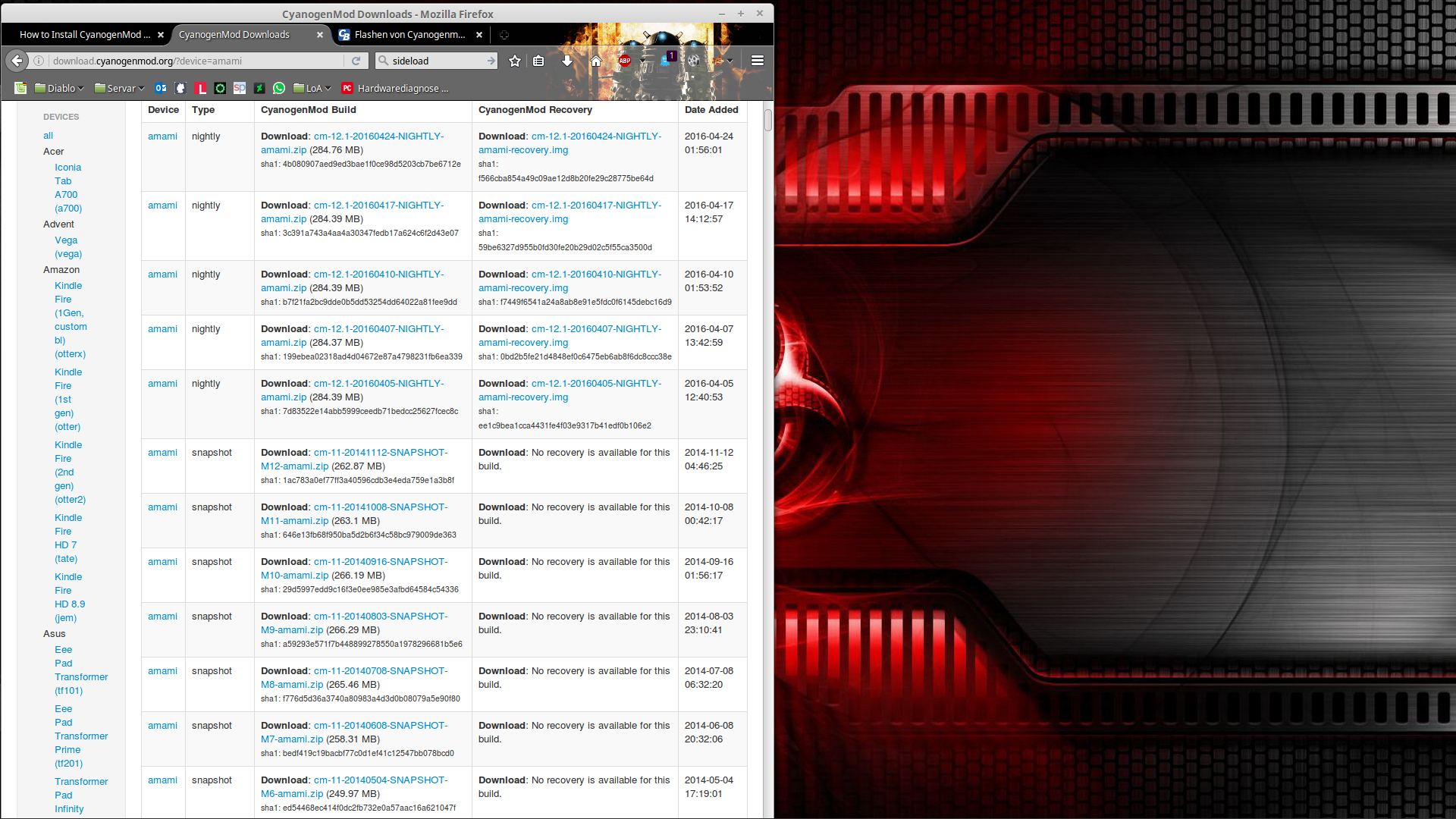The width and height of the screenshot is (1456, 819).
Task: Focus the search box containing sideload
Action: click(438, 61)
